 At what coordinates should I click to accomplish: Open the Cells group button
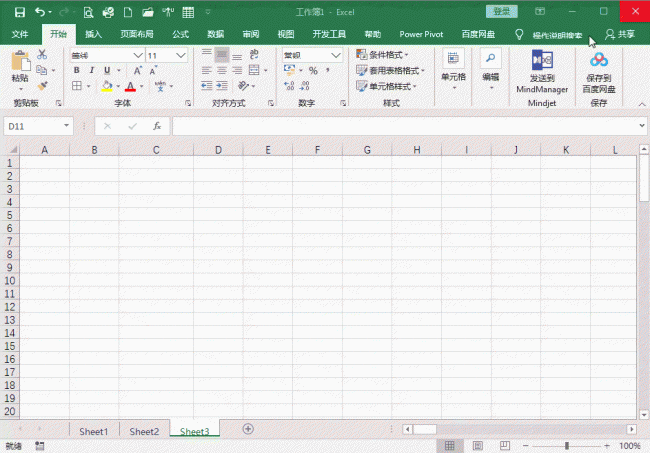click(454, 69)
